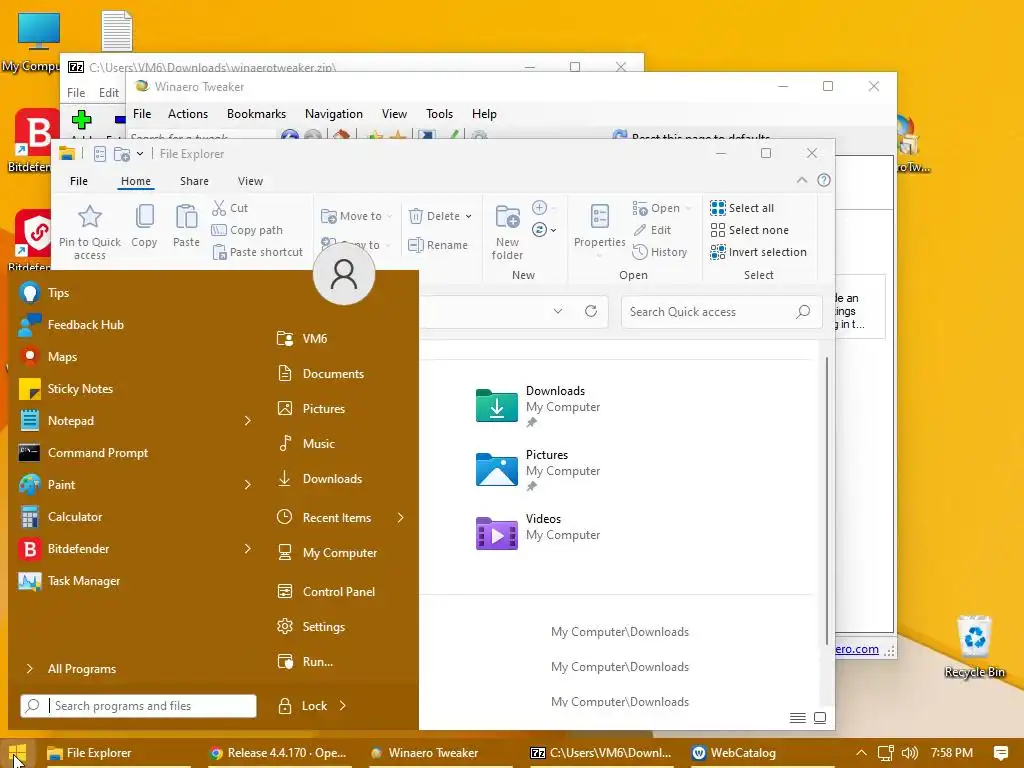
Task: Open Sticky Notes from Start menu
Action: [x=134, y=389]
